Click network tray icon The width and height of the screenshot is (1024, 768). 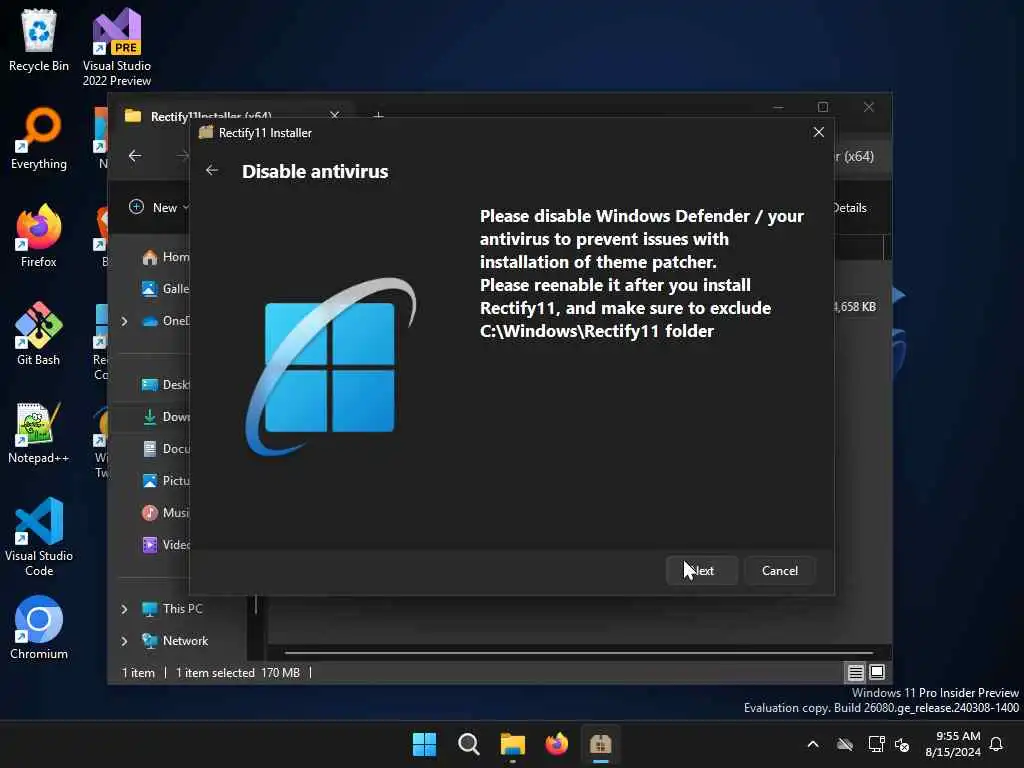876,744
